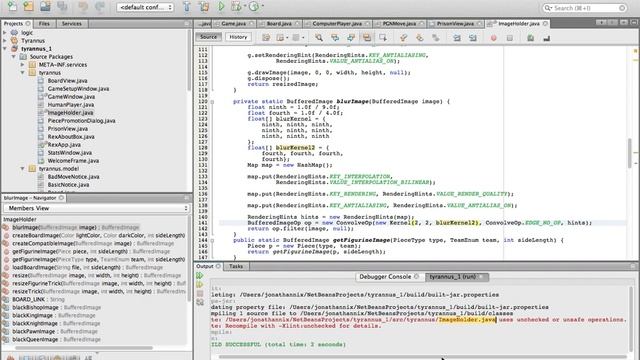Open the ComputerPlayer.java editor tab
Image resolution: width=640 pixels, height=360 pixels.
coord(337,24)
